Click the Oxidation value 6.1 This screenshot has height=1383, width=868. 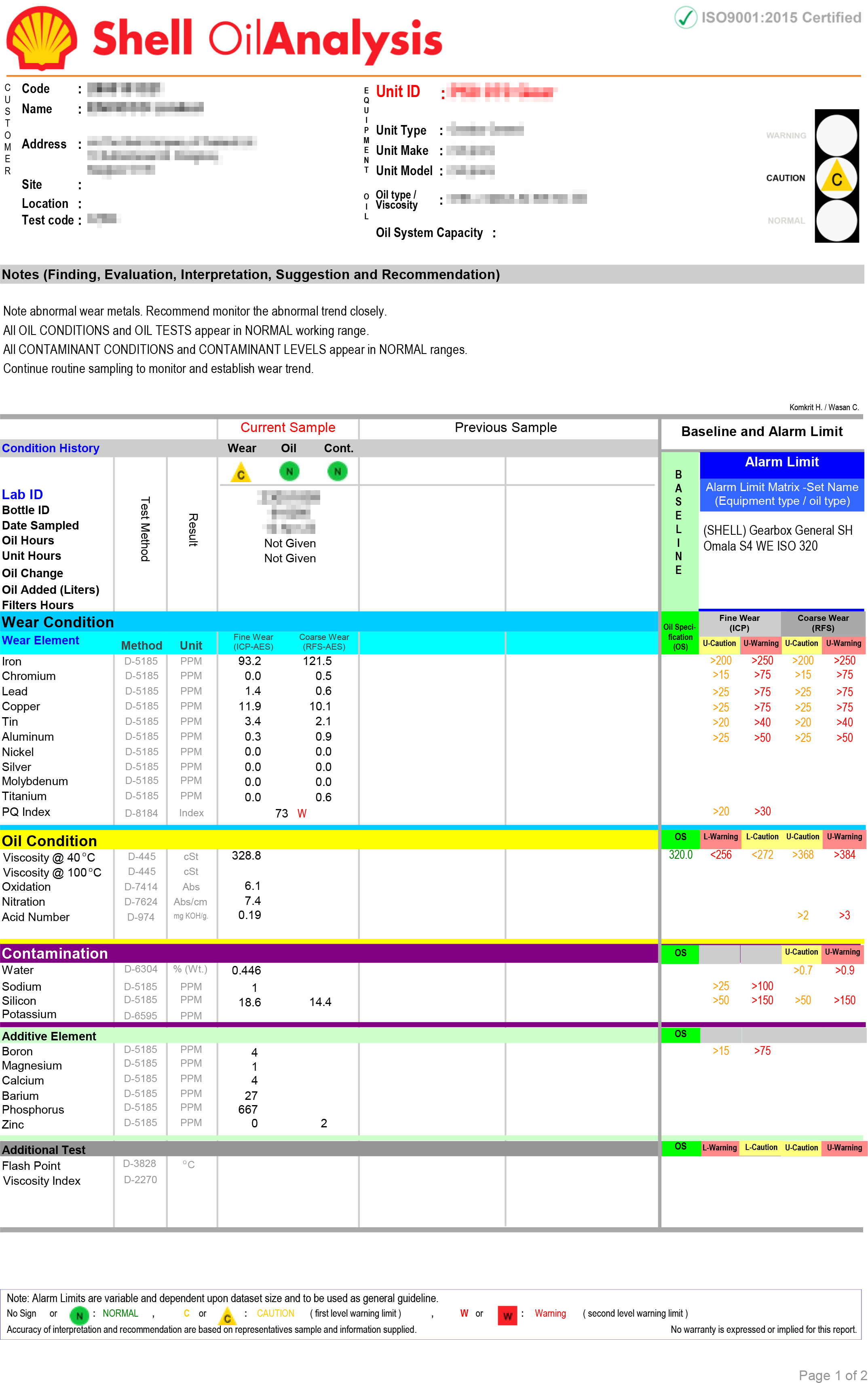click(x=253, y=885)
